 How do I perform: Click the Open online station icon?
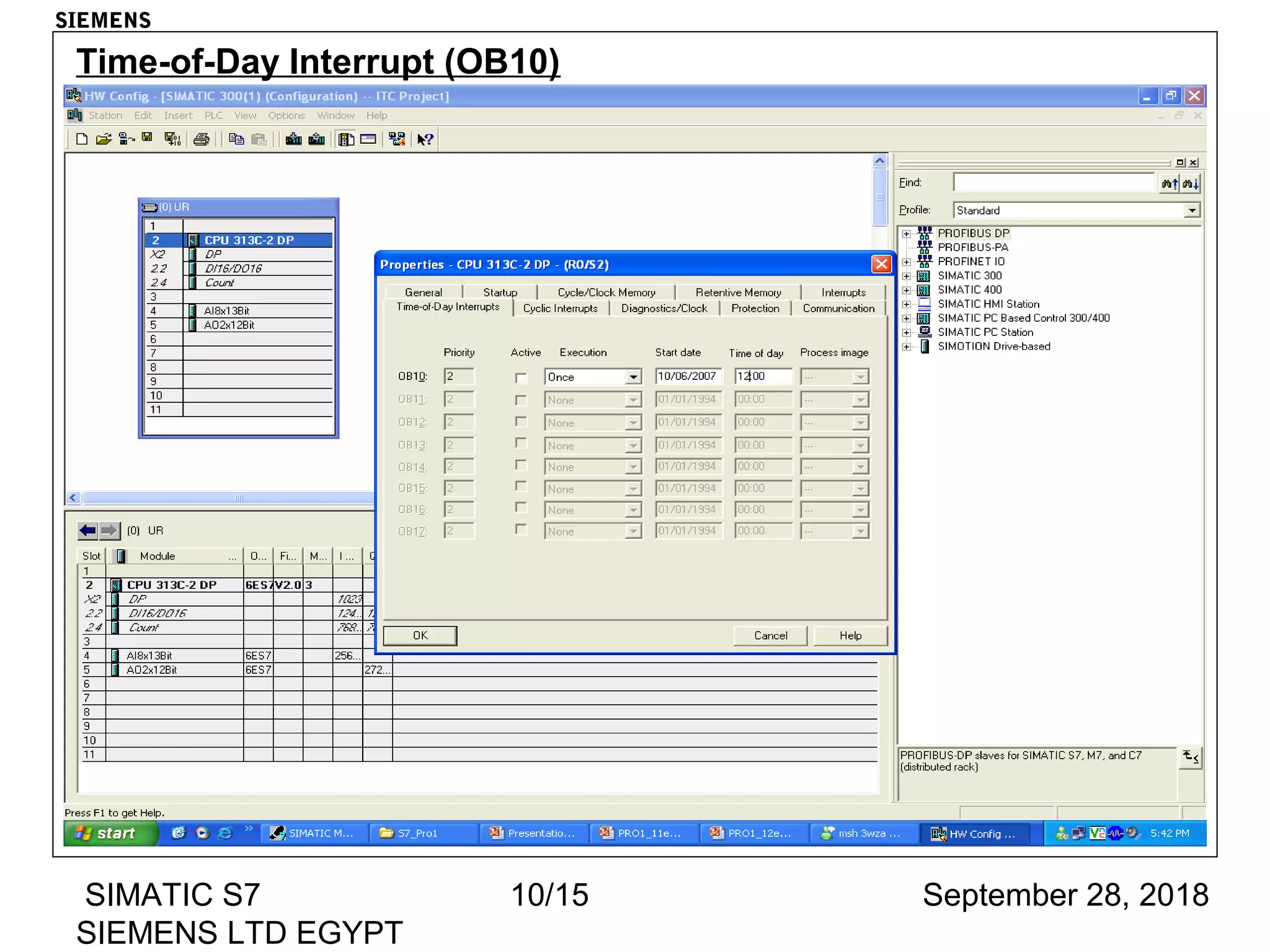[x=127, y=139]
